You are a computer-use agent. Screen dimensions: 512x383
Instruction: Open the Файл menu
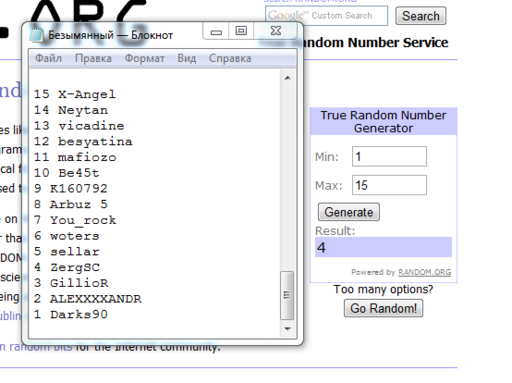pyautogui.click(x=48, y=58)
